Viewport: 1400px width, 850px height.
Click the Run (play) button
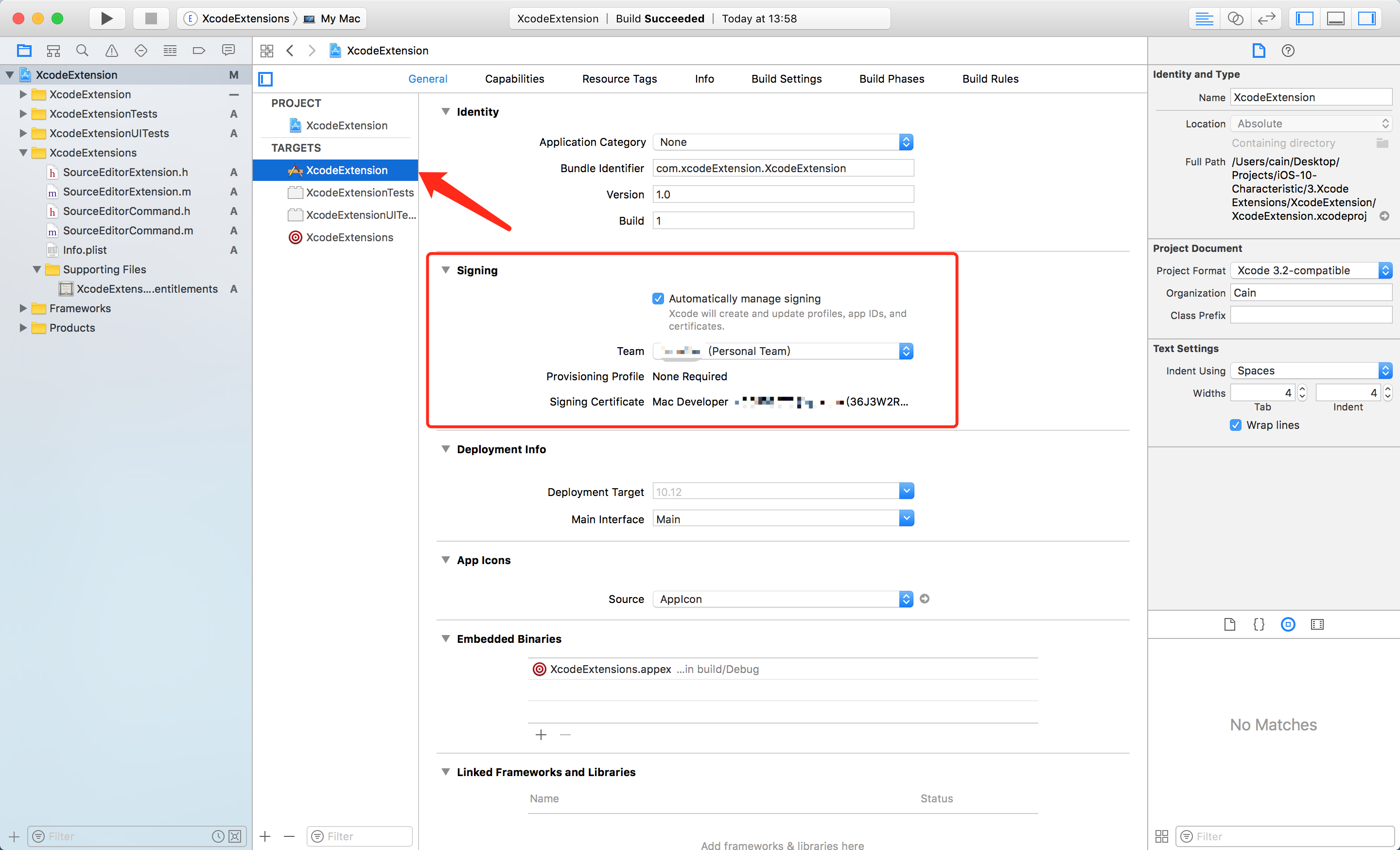[107, 18]
